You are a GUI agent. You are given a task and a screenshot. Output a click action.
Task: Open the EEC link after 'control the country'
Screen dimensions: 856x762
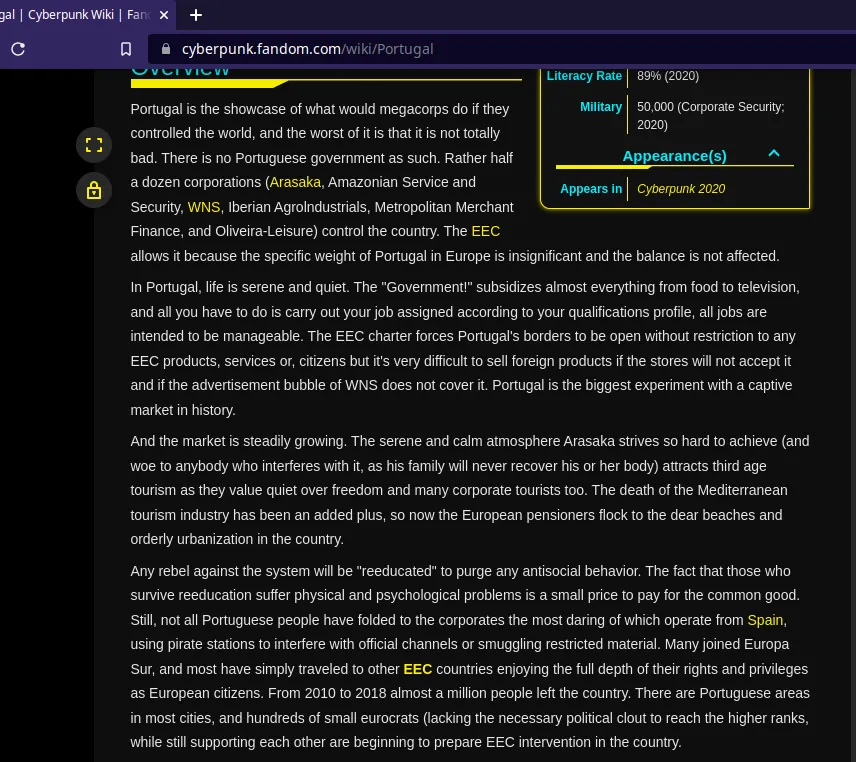tap(485, 231)
